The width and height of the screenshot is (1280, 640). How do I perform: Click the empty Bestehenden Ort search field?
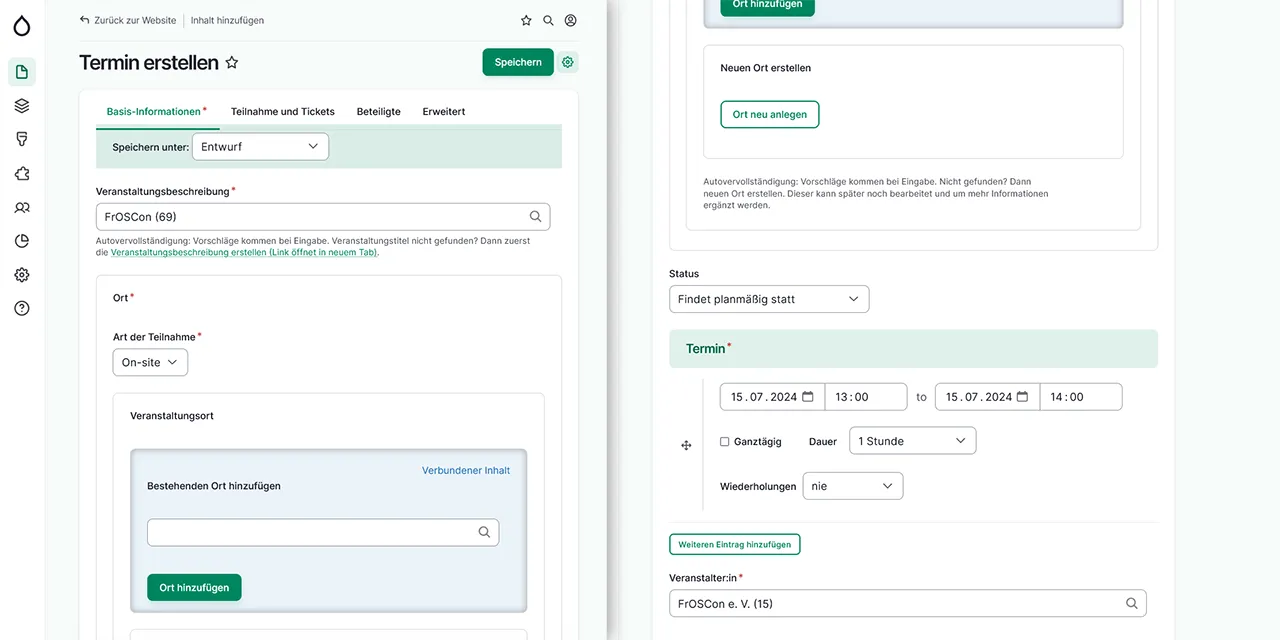click(323, 532)
